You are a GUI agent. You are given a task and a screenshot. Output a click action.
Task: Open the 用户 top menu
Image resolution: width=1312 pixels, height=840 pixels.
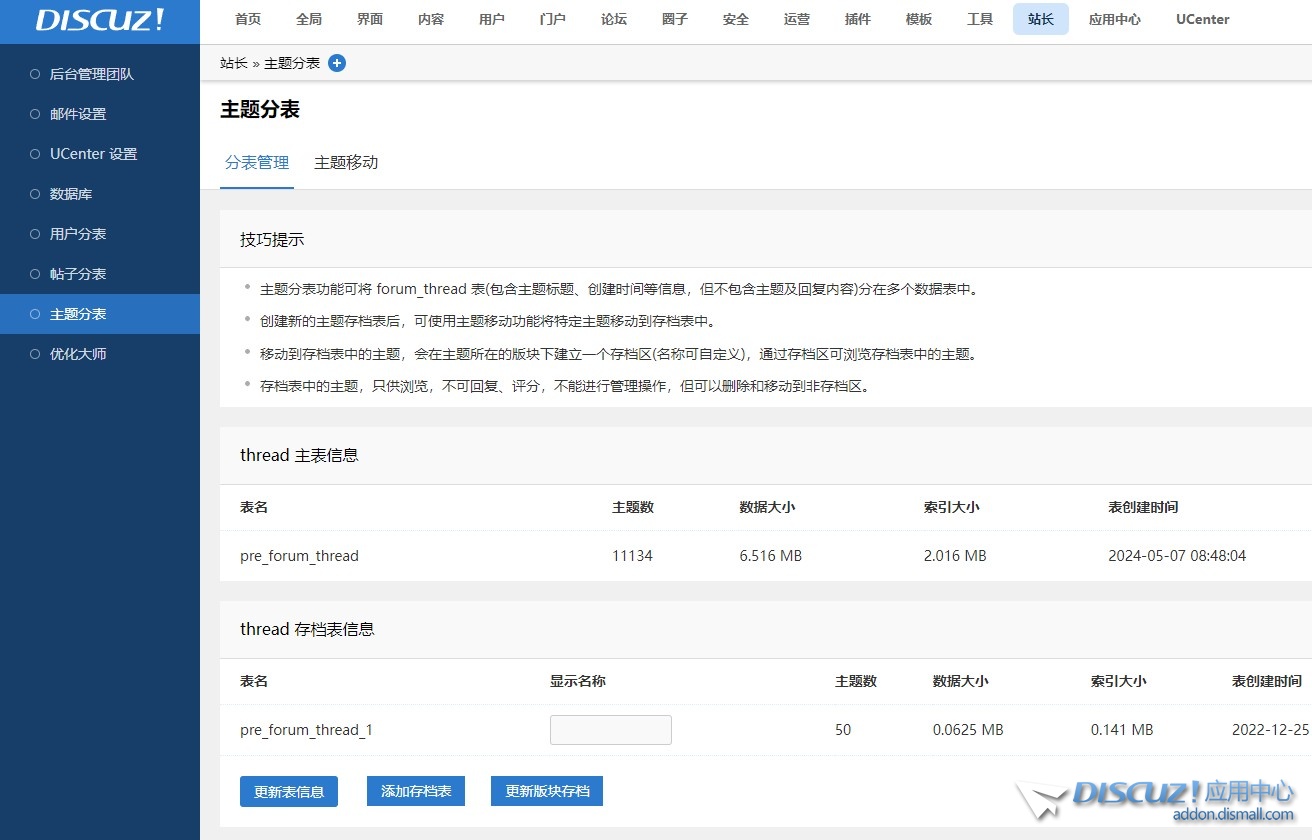click(x=492, y=19)
